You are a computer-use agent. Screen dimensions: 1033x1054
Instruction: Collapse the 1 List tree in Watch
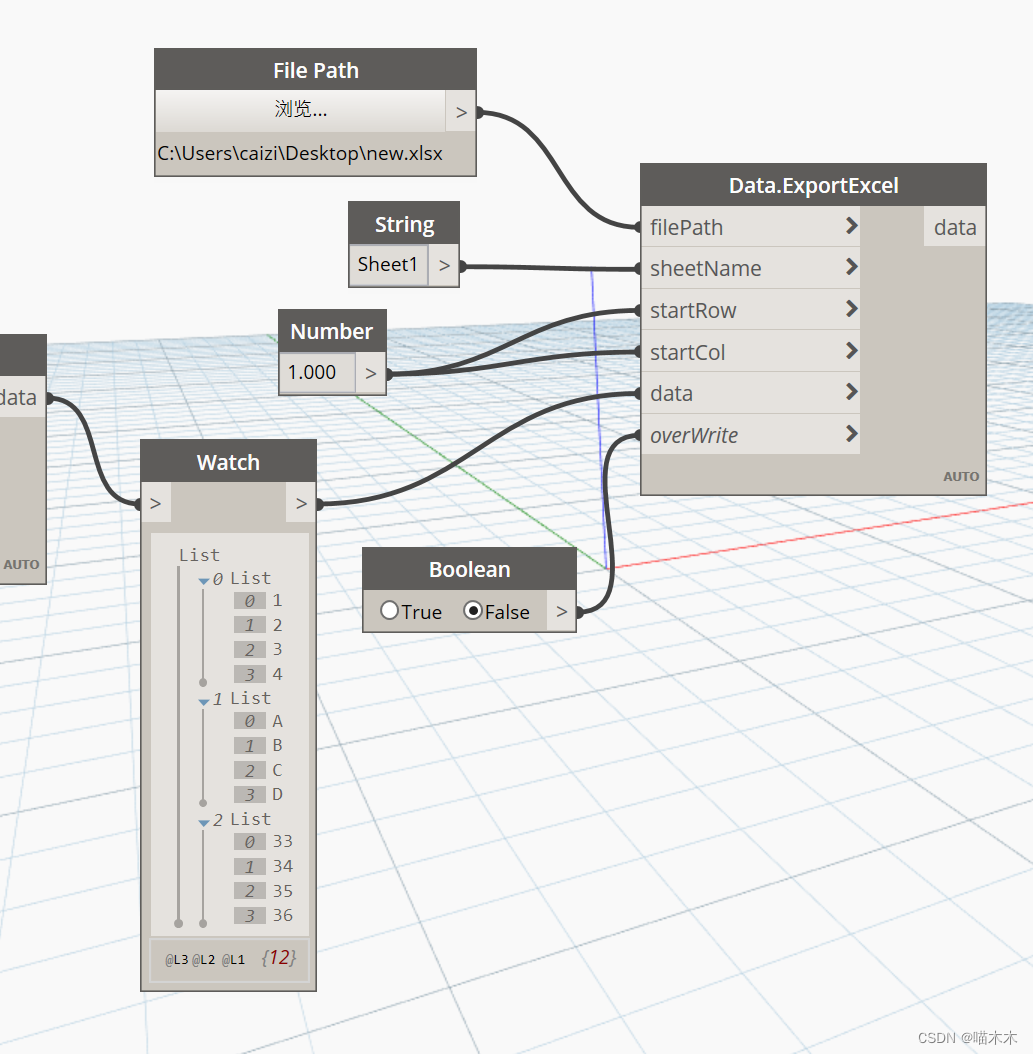tap(204, 701)
